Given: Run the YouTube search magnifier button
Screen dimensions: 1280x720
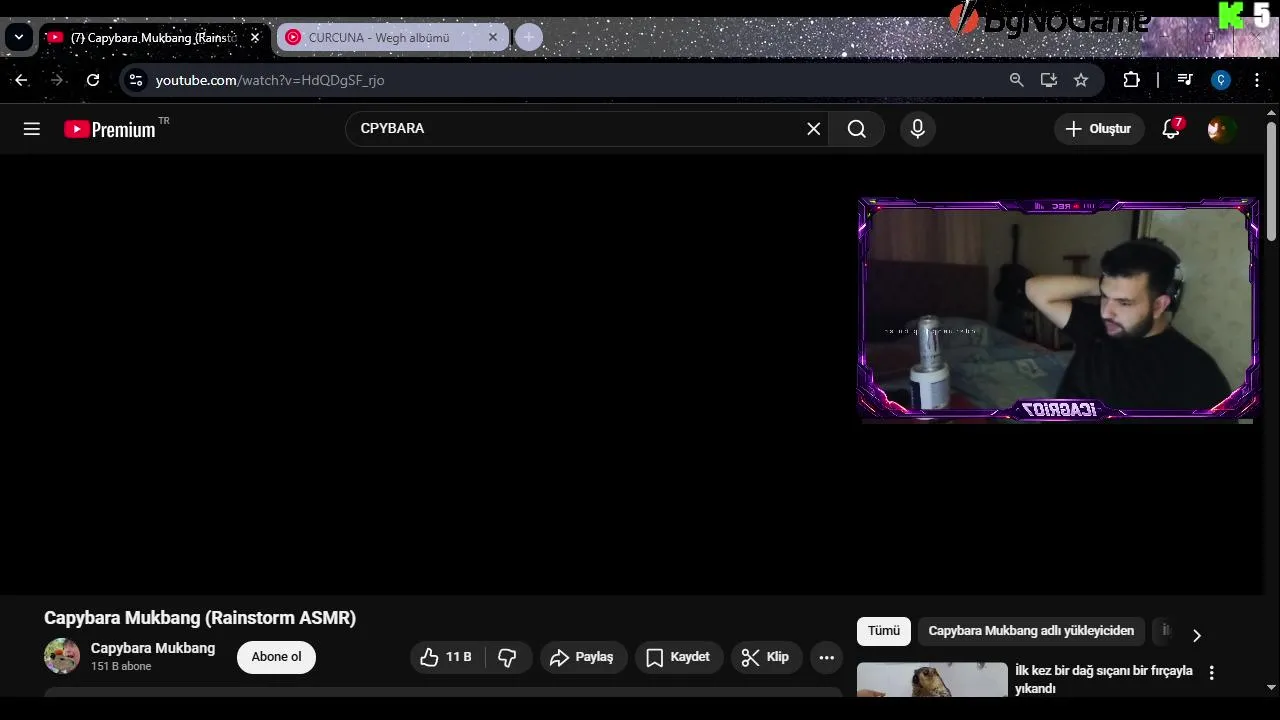Looking at the screenshot, I should click(x=857, y=129).
